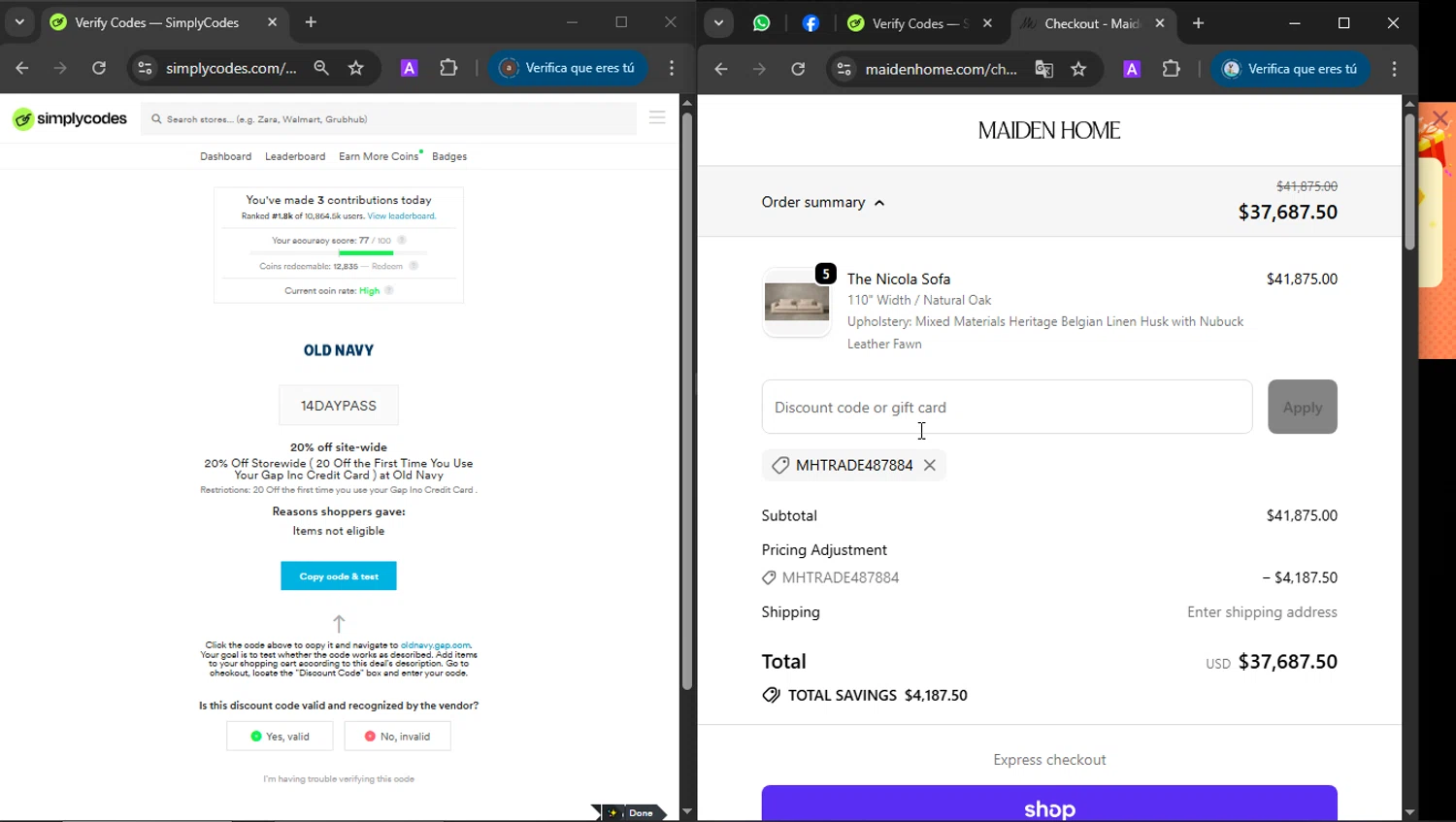Open the Leaderboard menu item
This screenshot has height=822, width=1456.
click(x=295, y=156)
